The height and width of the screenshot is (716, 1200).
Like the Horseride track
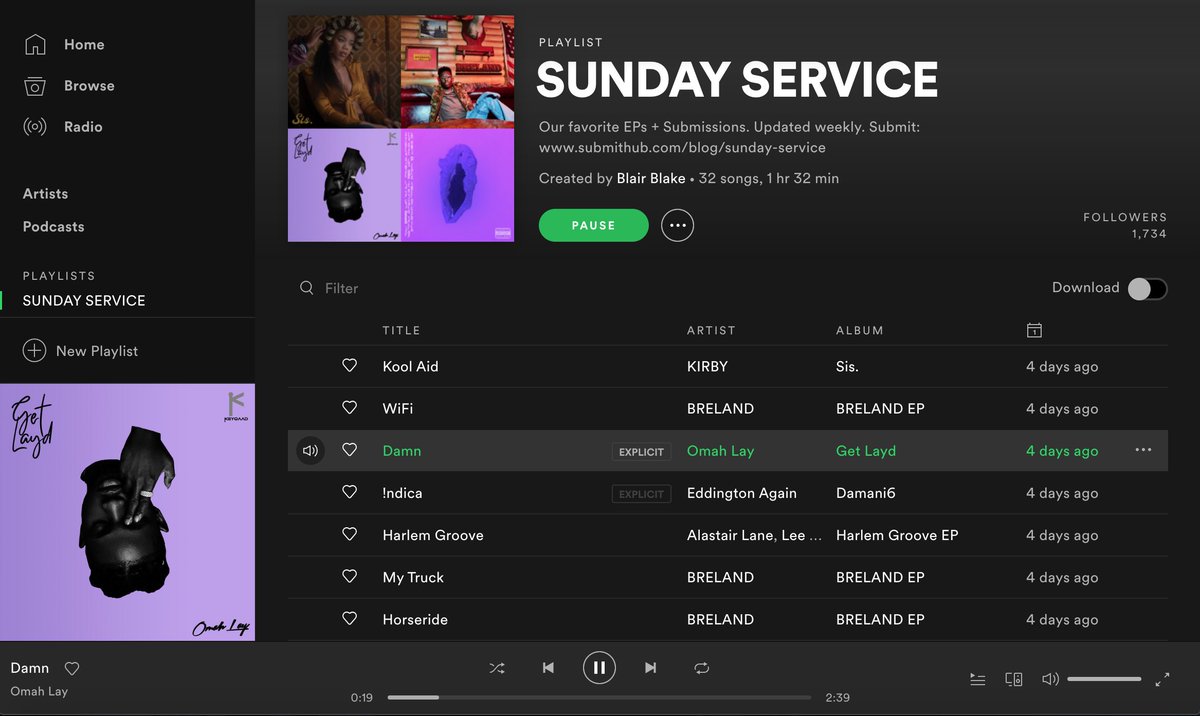click(x=350, y=619)
